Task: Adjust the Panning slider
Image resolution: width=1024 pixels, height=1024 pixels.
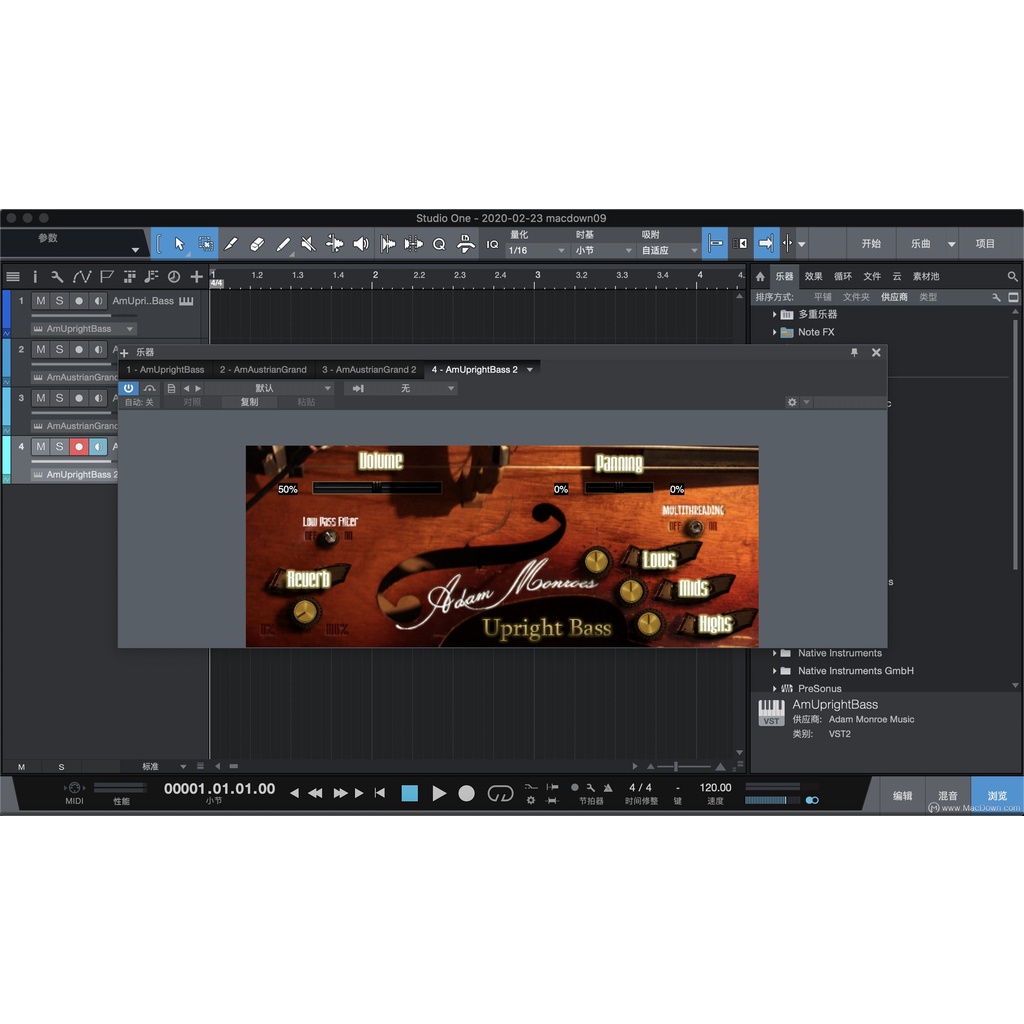Action: [619, 488]
